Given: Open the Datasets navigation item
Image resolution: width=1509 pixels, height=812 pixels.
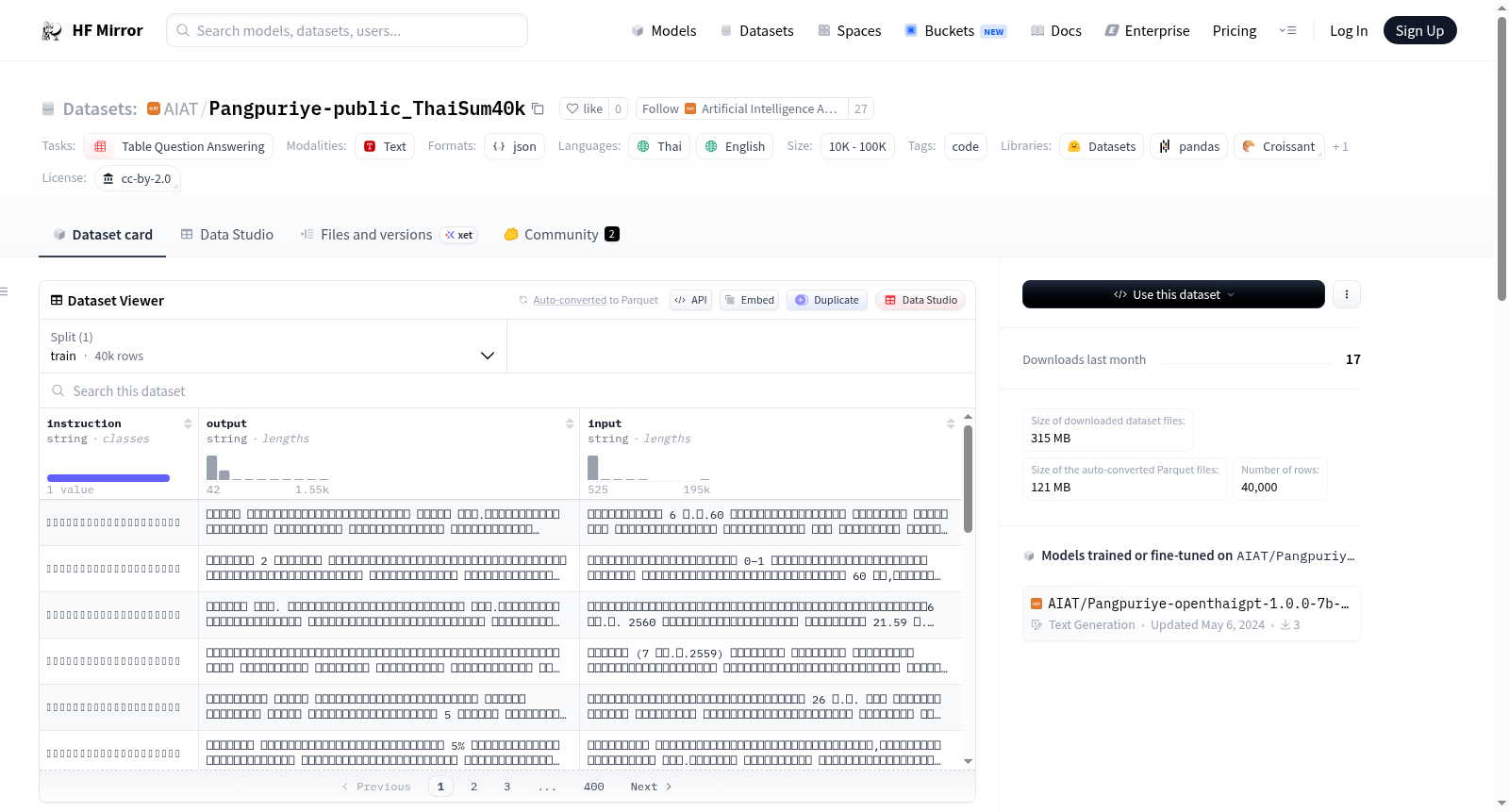Looking at the screenshot, I should click(x=757, y=31).
